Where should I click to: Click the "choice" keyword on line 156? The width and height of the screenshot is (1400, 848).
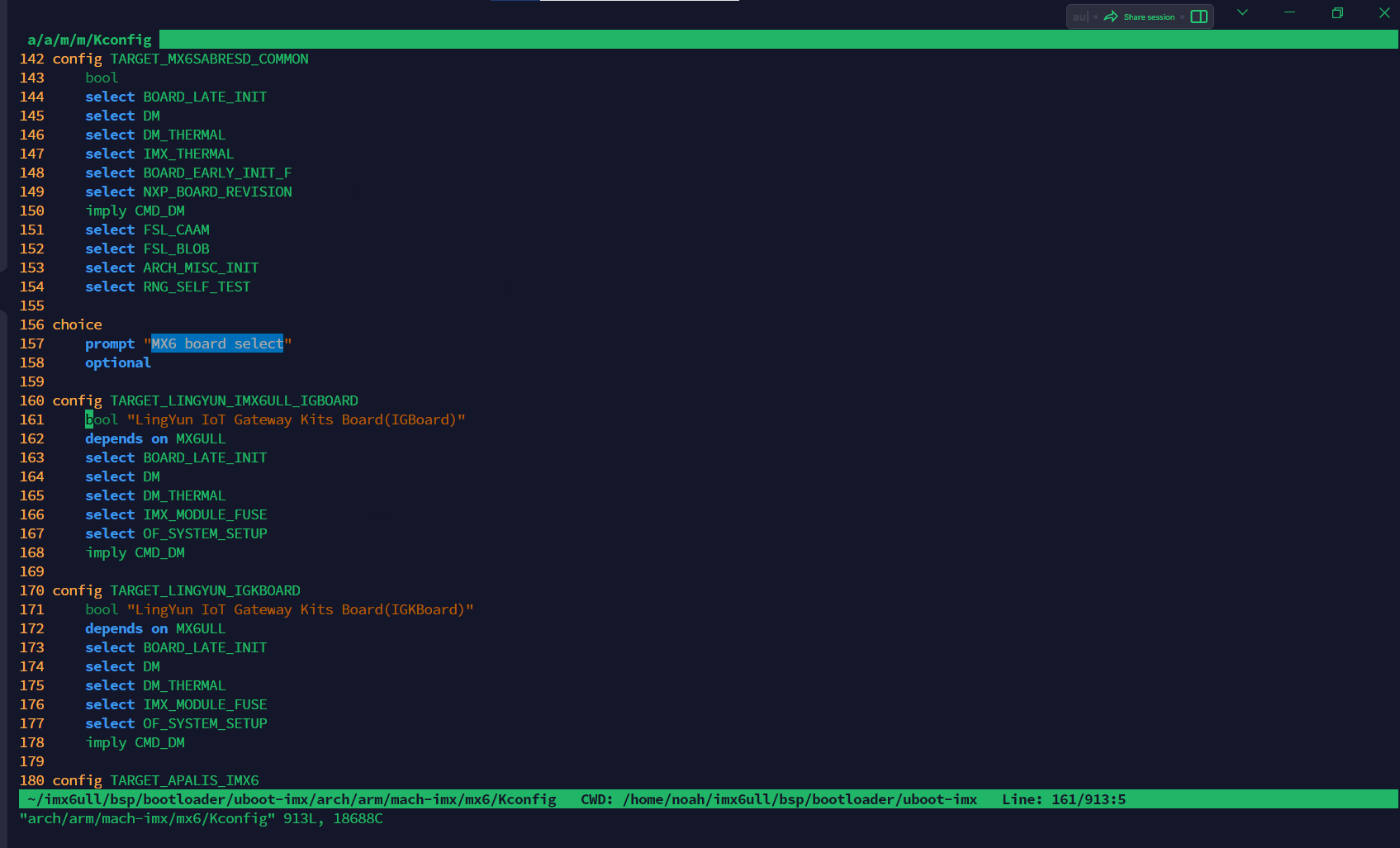point(77,325)
